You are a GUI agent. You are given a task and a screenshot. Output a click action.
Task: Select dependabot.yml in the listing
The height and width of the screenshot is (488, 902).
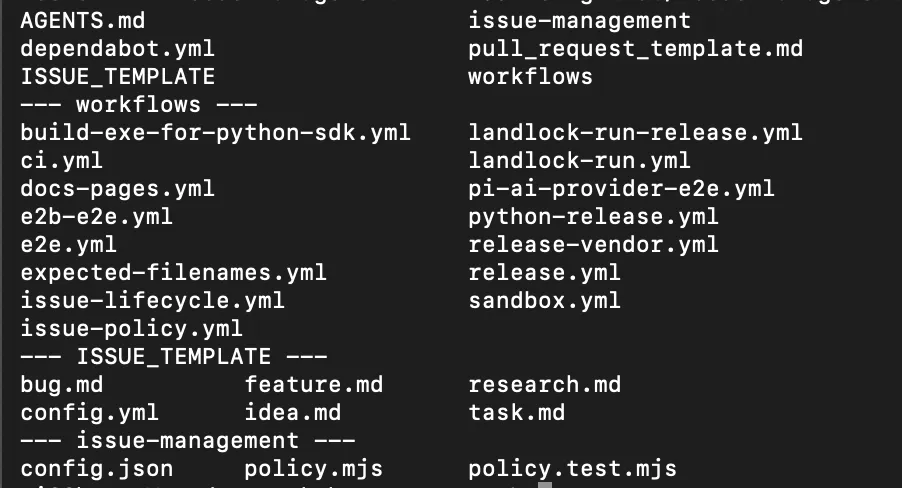(118, 48)
